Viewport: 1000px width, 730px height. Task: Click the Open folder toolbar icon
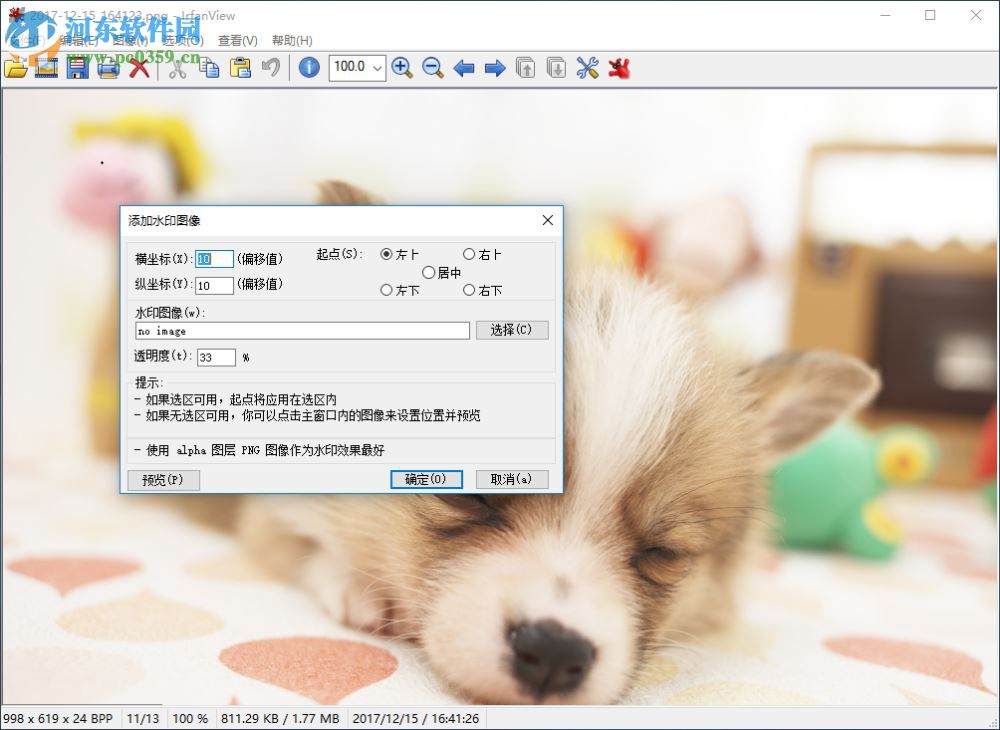tap(15, 68)
